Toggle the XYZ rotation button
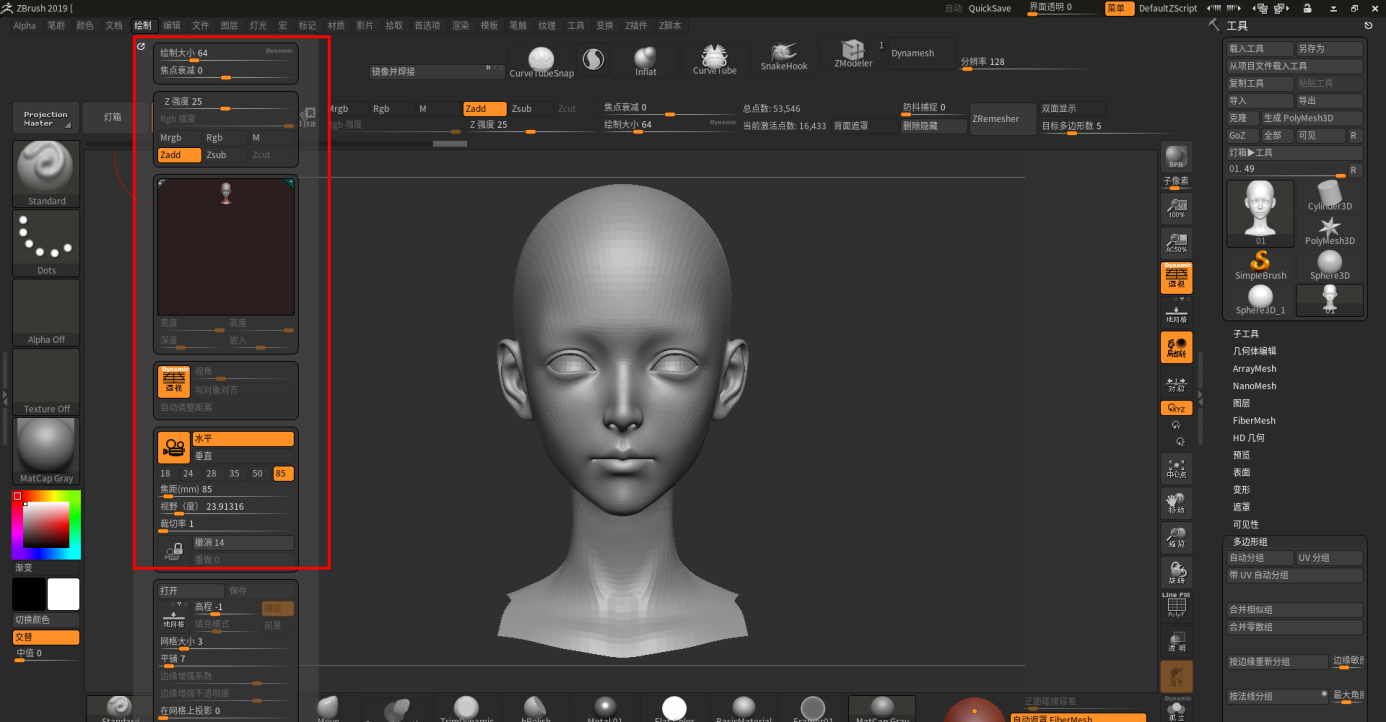The width and height of the screenshot is (1386, 722). pyautogui.click(x=1176, y=408)
